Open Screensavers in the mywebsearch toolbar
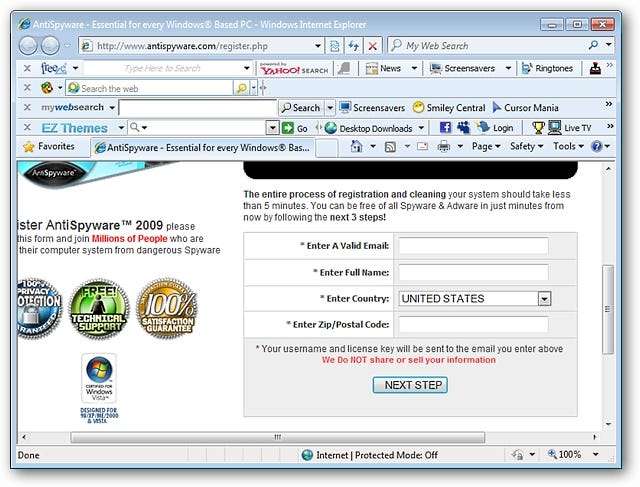The image size is (640, 487). coord(372,108)
